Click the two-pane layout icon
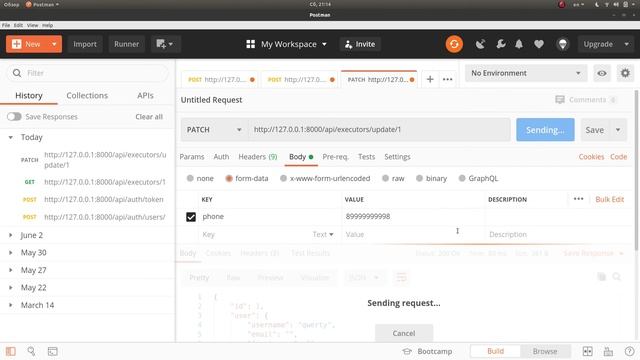640x360 pixels. (x=587, y=351)
